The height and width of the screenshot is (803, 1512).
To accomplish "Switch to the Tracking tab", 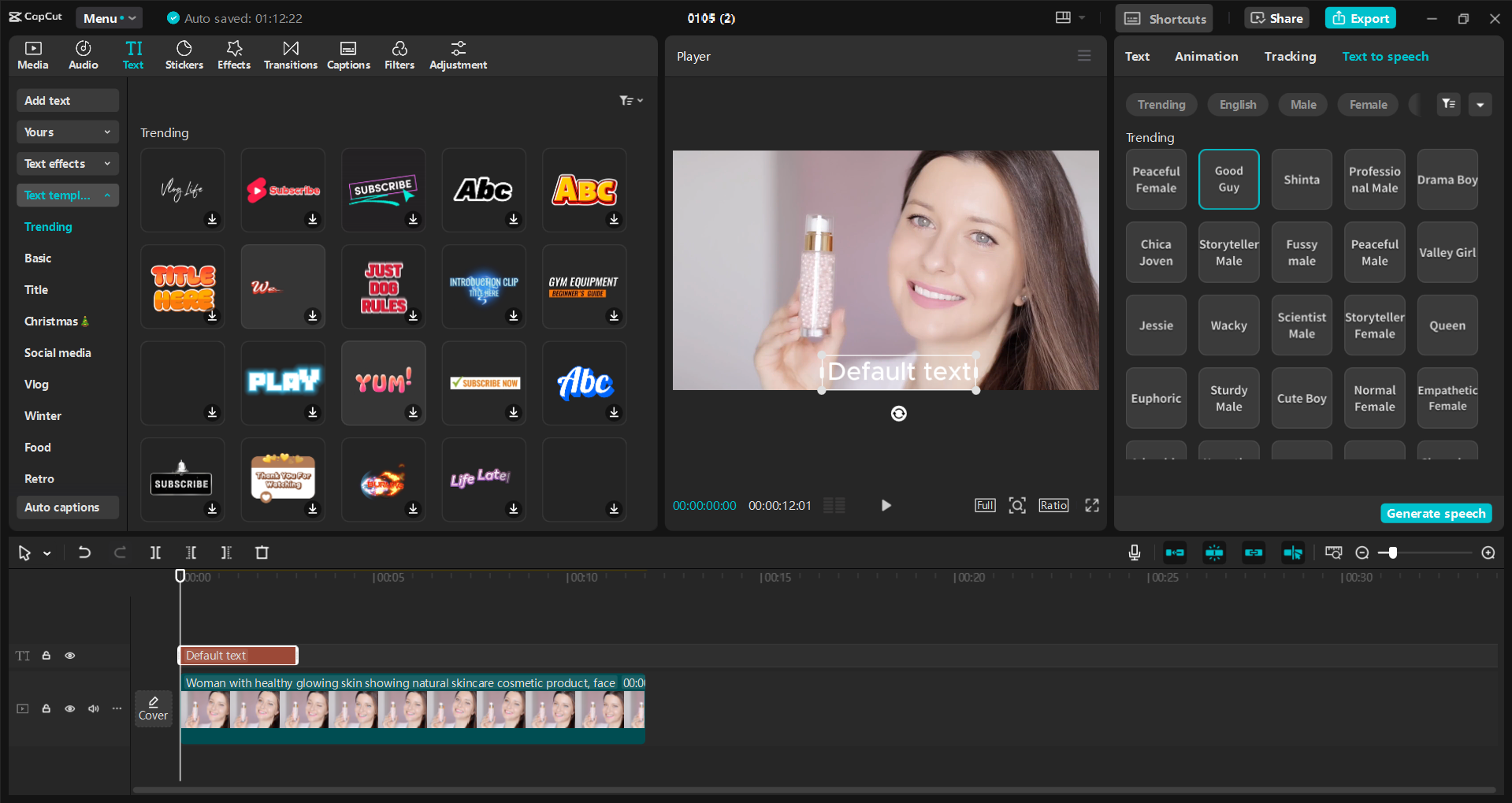I will click(1290, 56).
